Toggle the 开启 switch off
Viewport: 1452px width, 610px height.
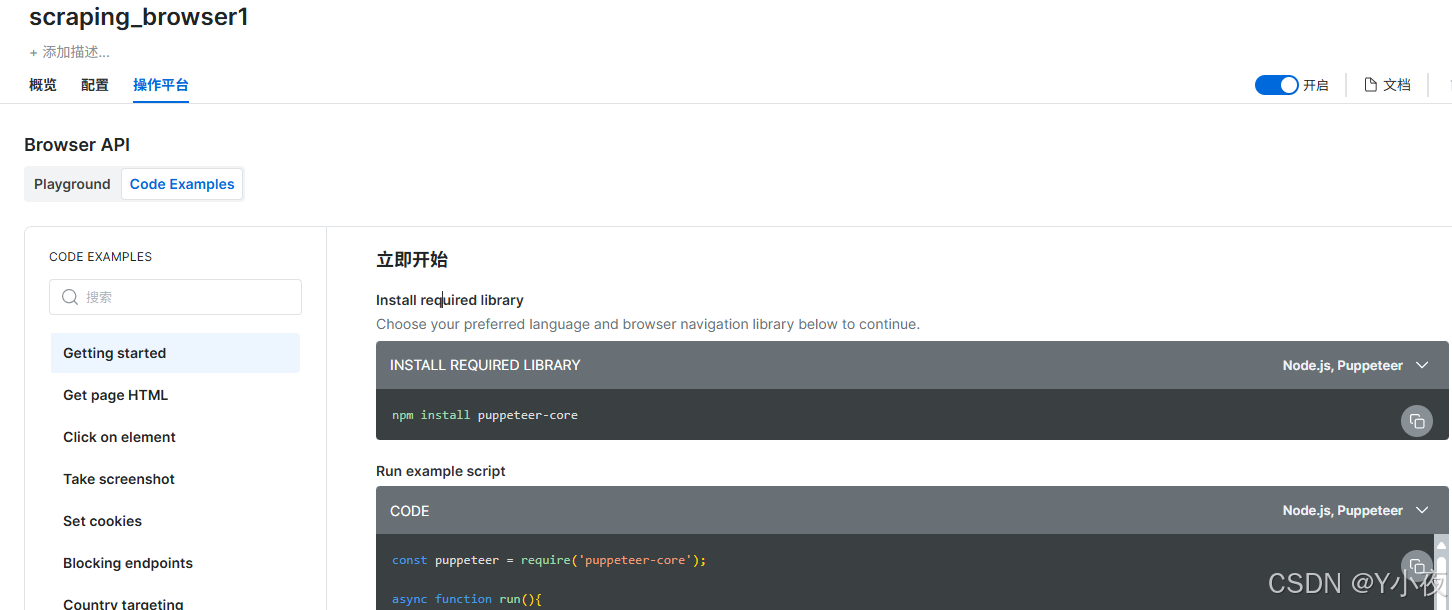[x=1276, y=85]
